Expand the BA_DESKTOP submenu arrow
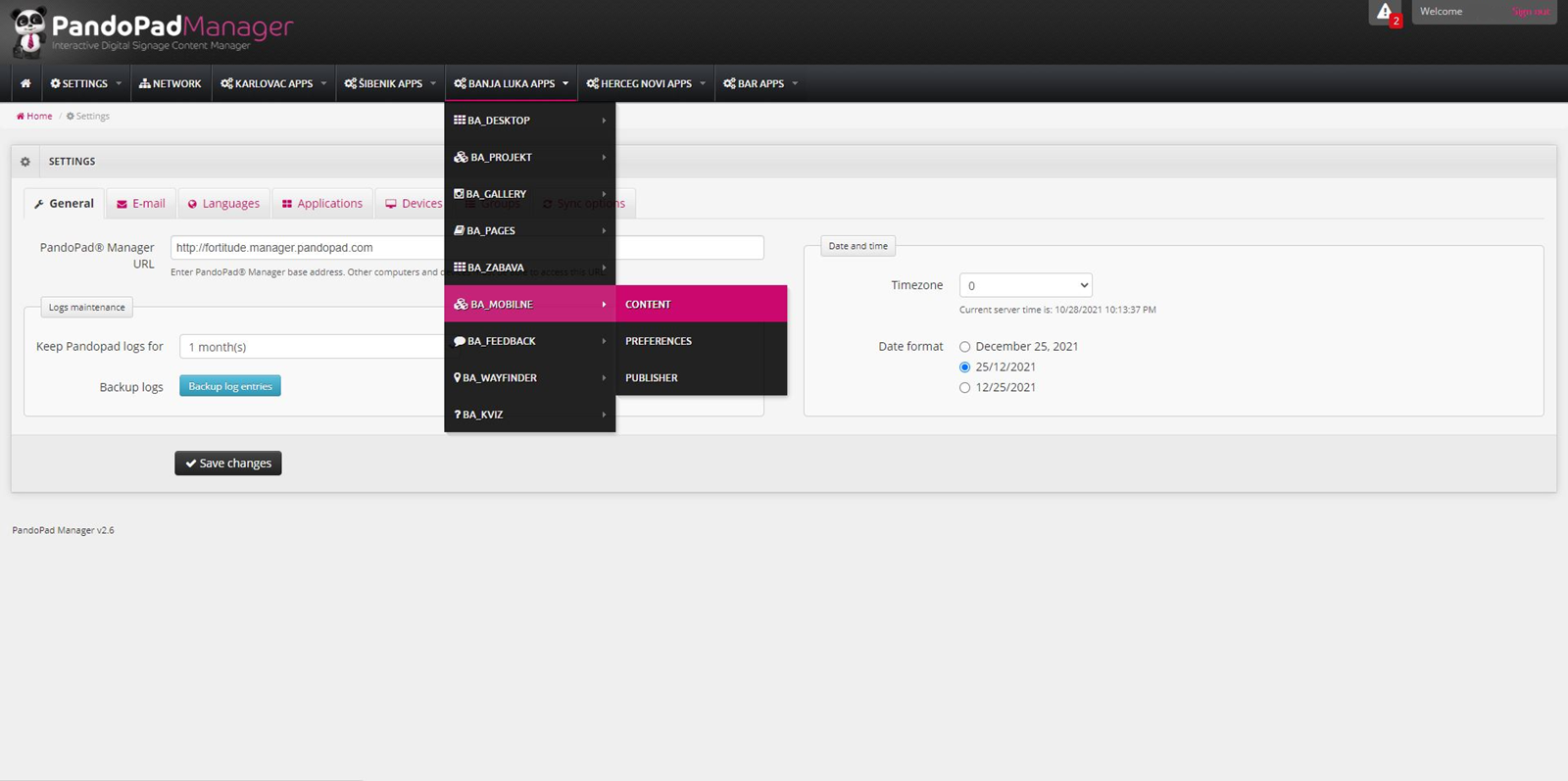 [604, 121]
